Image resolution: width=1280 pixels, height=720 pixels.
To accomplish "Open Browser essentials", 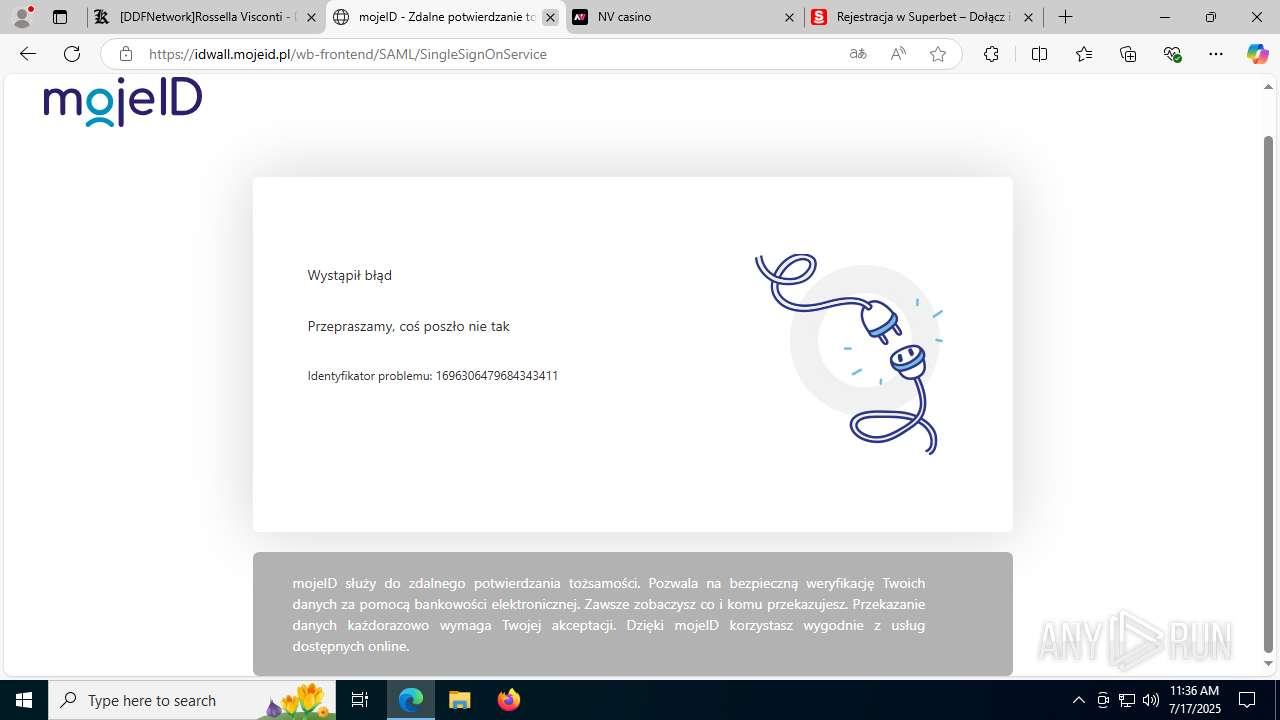I will coord(1173,54).
